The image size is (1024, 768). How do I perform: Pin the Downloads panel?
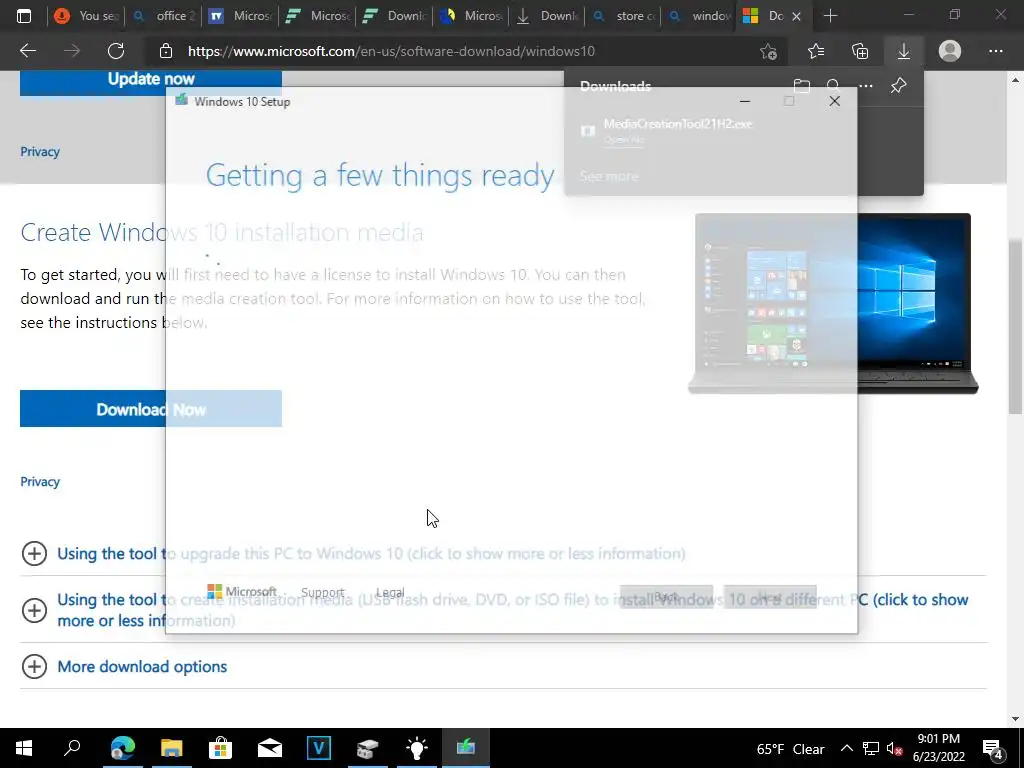899,86
